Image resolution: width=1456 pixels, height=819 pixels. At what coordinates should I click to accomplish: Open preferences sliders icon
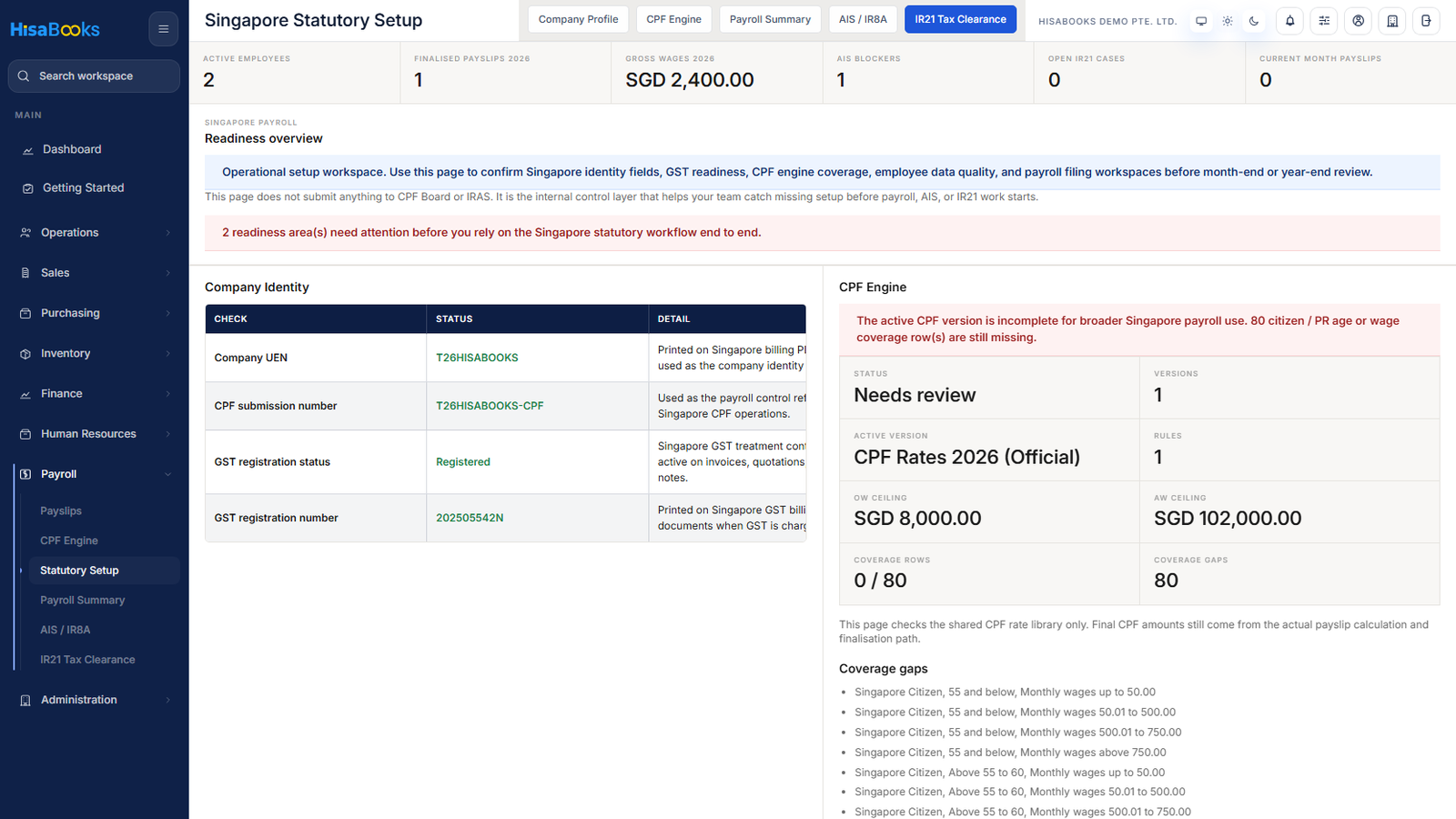pyautogui.click(x=1324, y=21)
